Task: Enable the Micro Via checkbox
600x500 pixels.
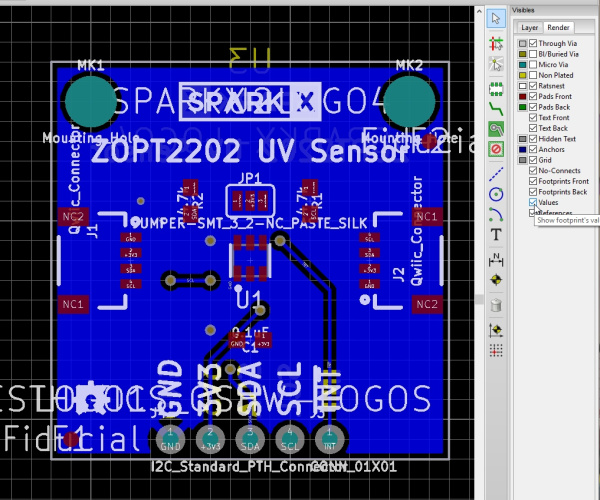Action: pyautogui.click(x=533, y=65)
